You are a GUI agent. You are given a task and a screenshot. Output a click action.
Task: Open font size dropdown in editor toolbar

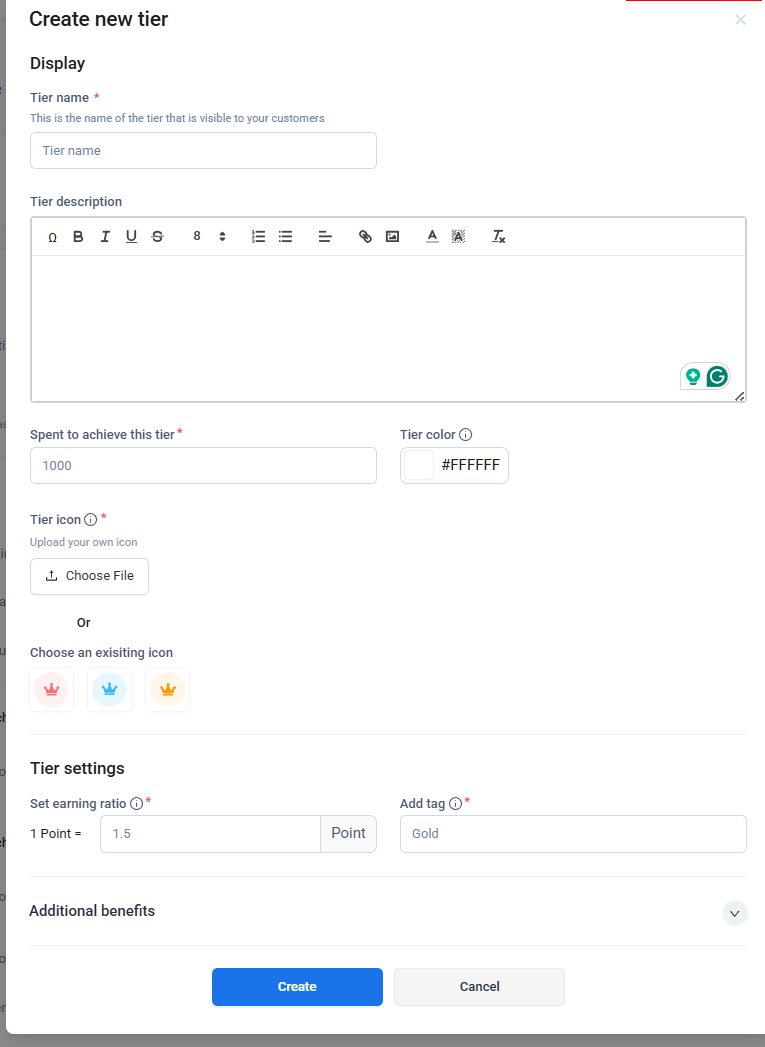click(x=209, y=237)
